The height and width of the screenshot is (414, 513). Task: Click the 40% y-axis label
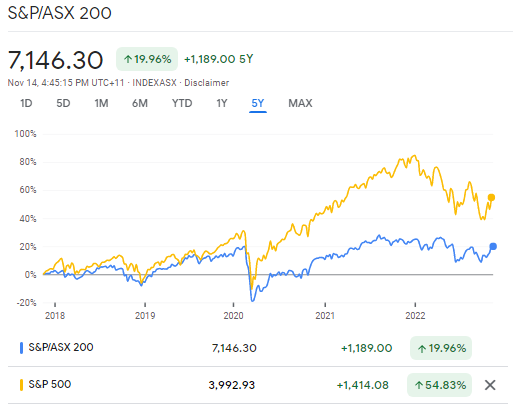pyautogui.click(x=28, y=219)
